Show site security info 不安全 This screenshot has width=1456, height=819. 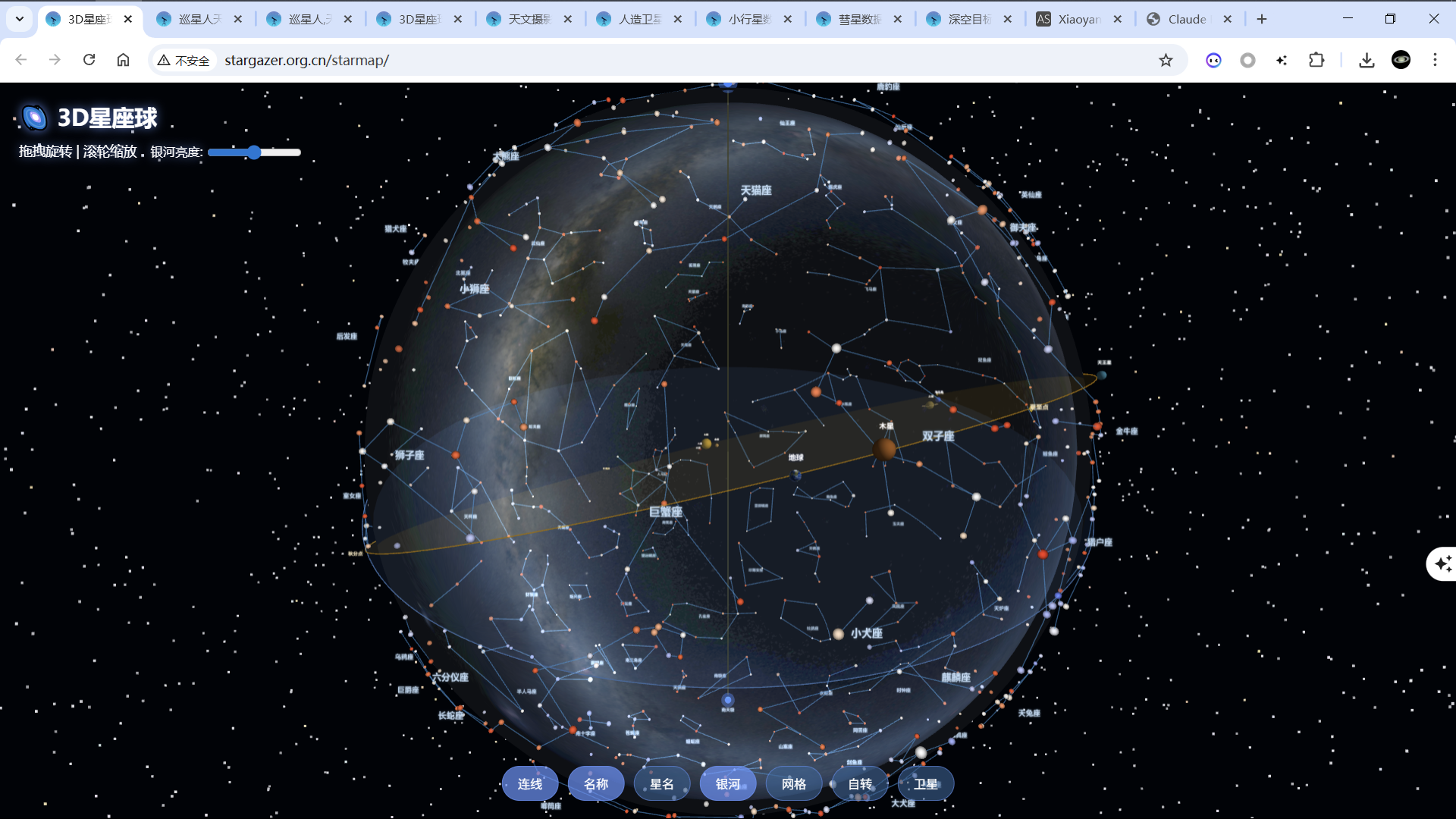tap(184, 61)
